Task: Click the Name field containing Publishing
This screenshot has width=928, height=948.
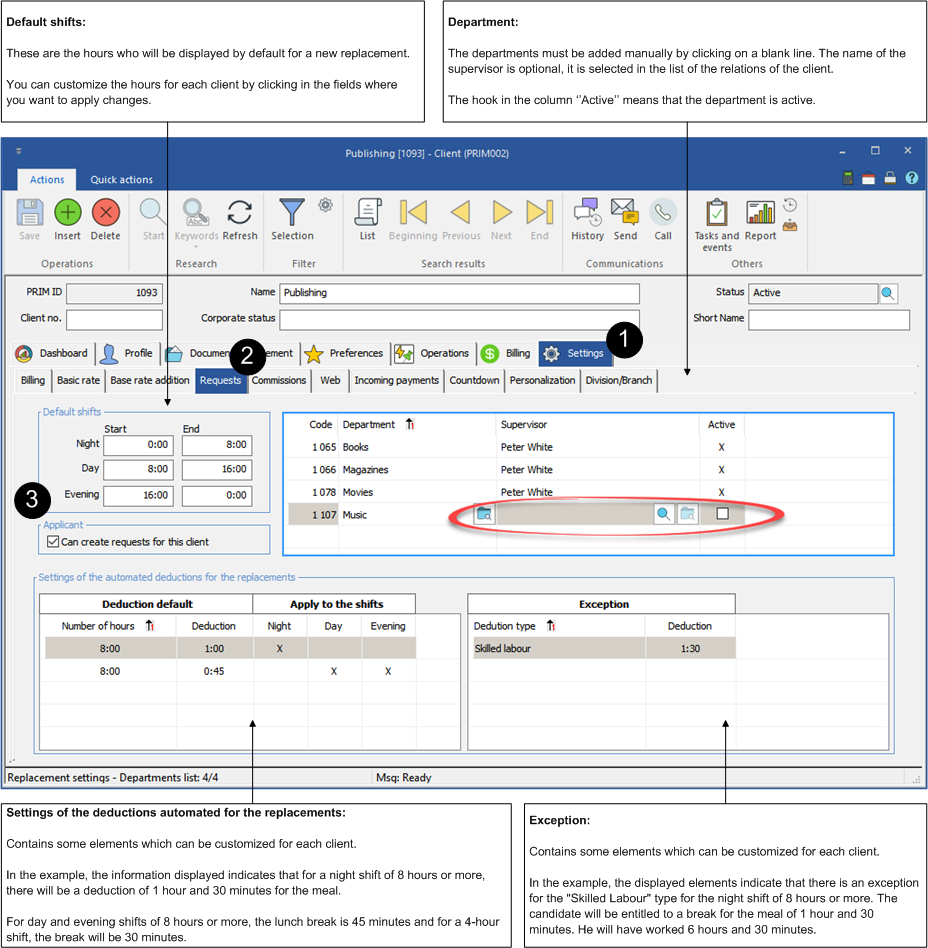Action: [x=459, y=293]
